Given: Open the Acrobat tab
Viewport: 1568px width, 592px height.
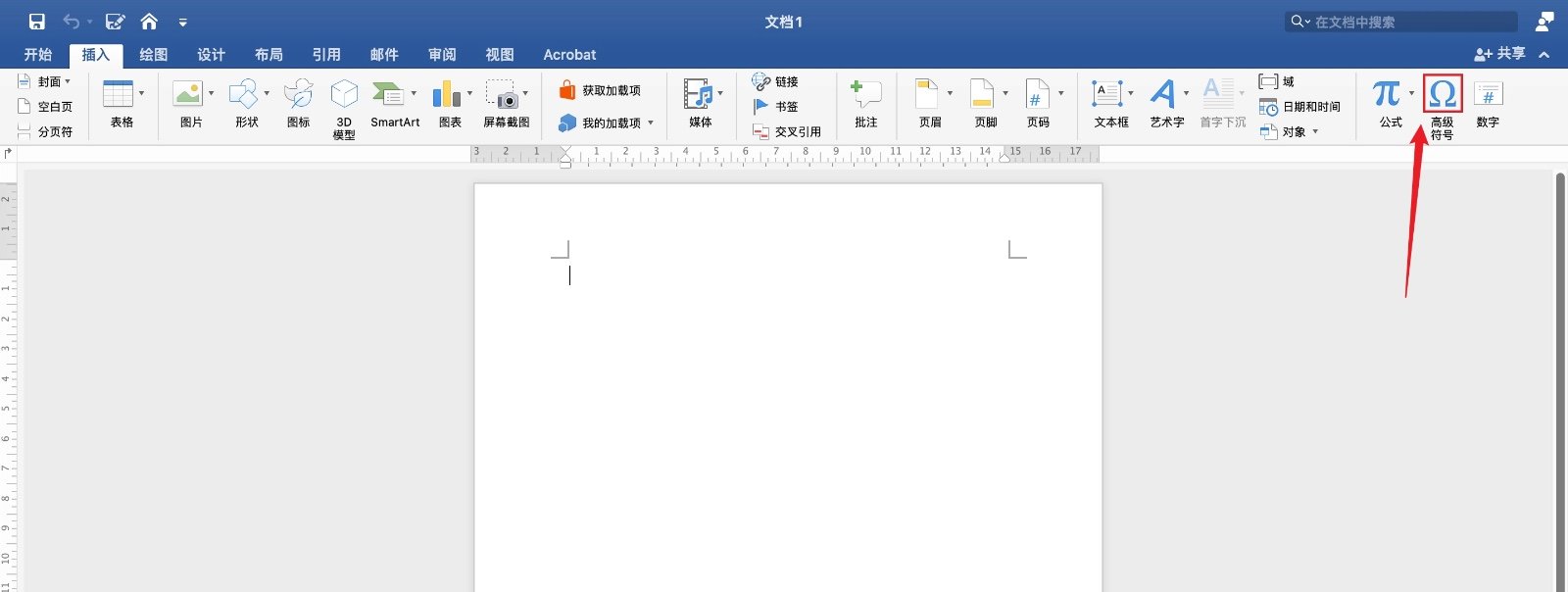Looking at the screenshot, I should click(x=569, y=55).
